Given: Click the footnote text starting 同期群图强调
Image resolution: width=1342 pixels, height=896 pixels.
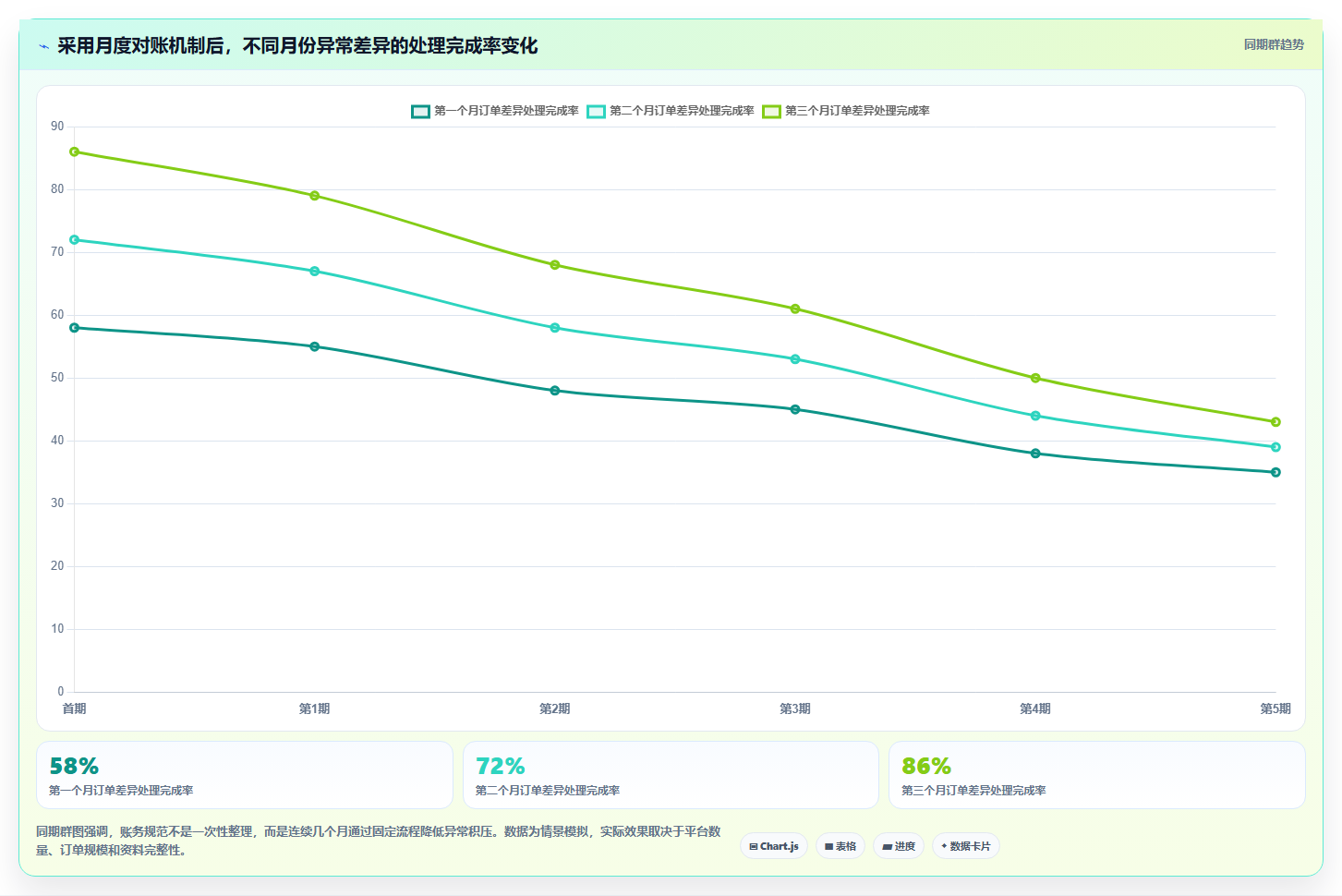Looking at the screenshot, I should [x=379, y=841].
